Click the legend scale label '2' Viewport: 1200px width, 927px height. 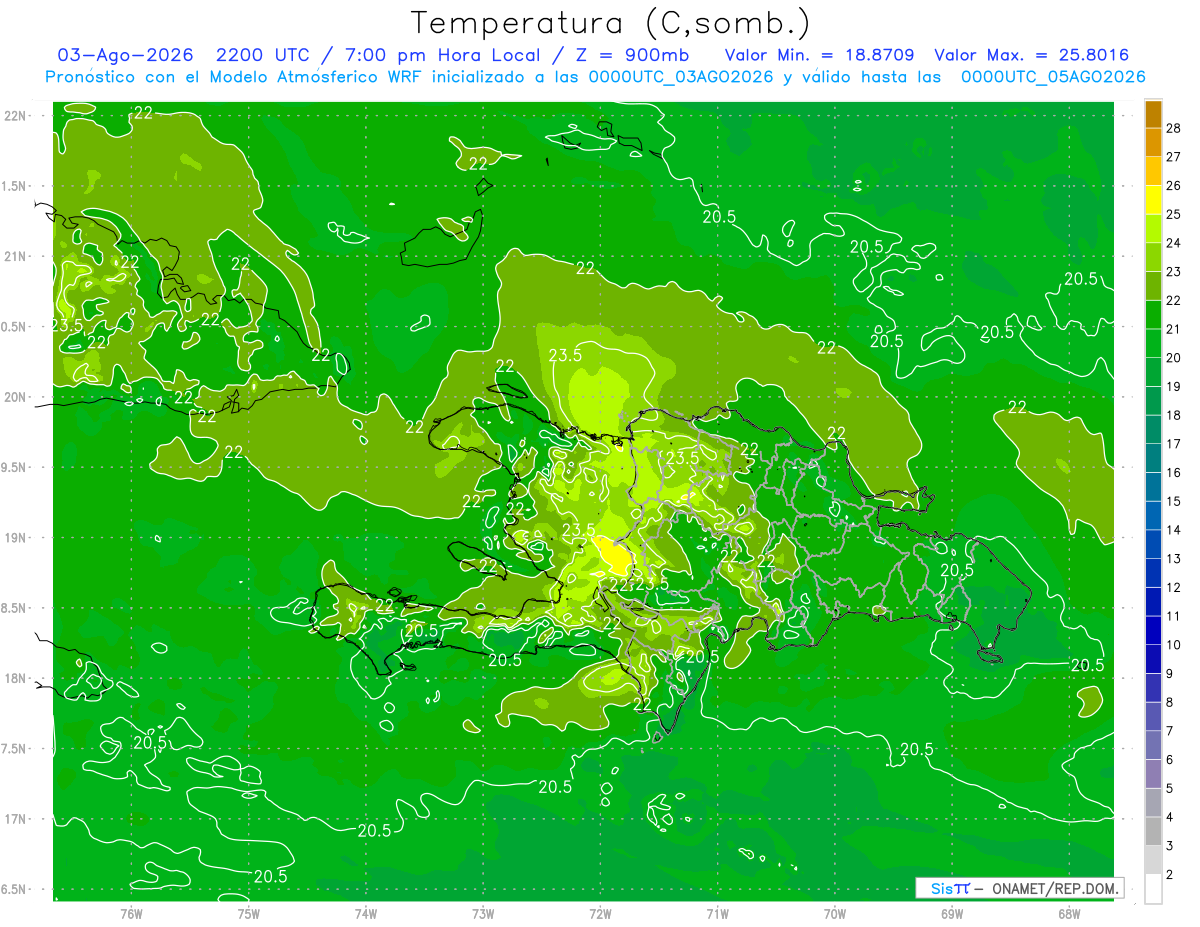click(x=1169, y=875)
